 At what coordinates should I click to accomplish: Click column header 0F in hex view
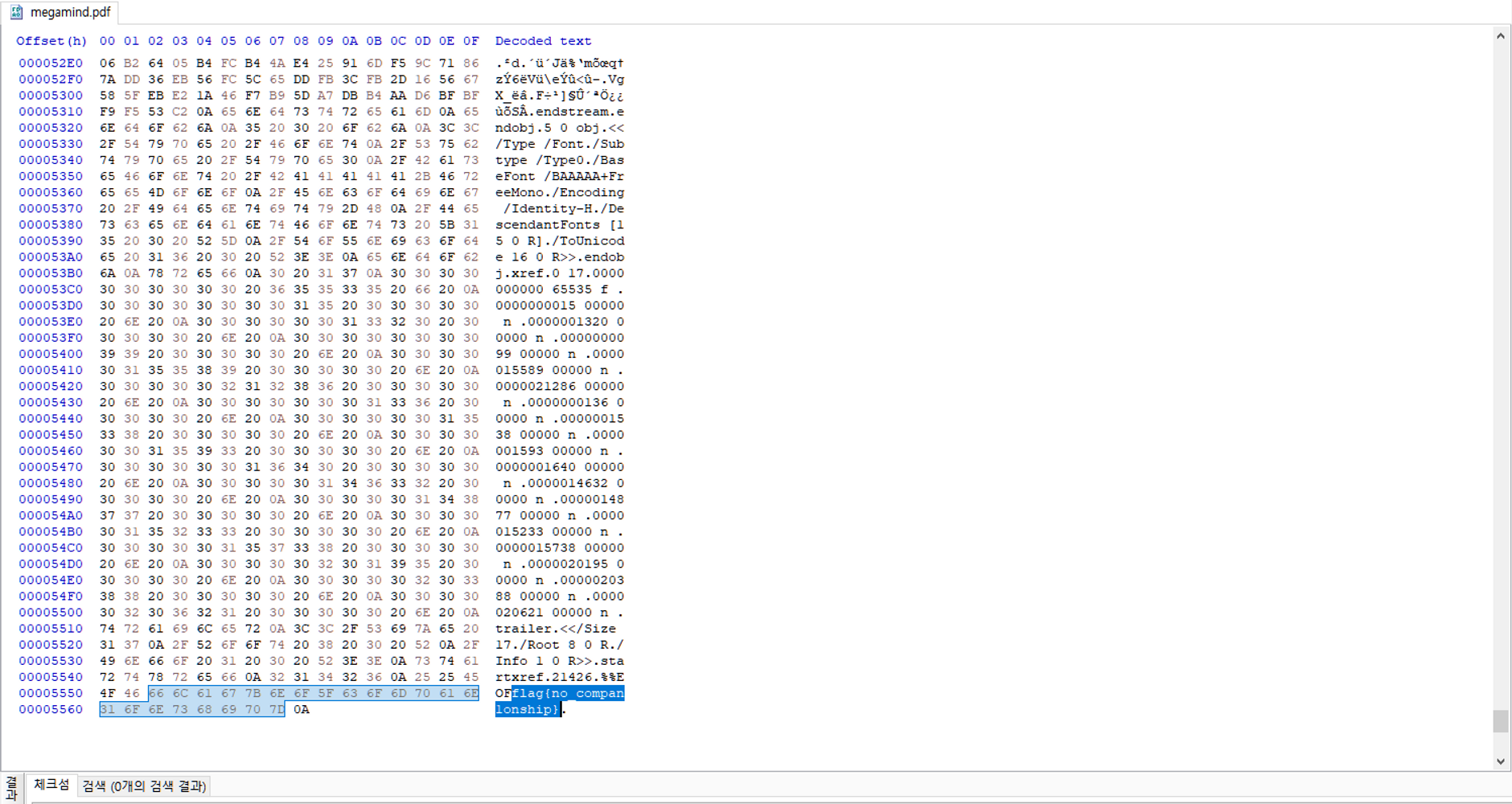[x=470, y=41]
